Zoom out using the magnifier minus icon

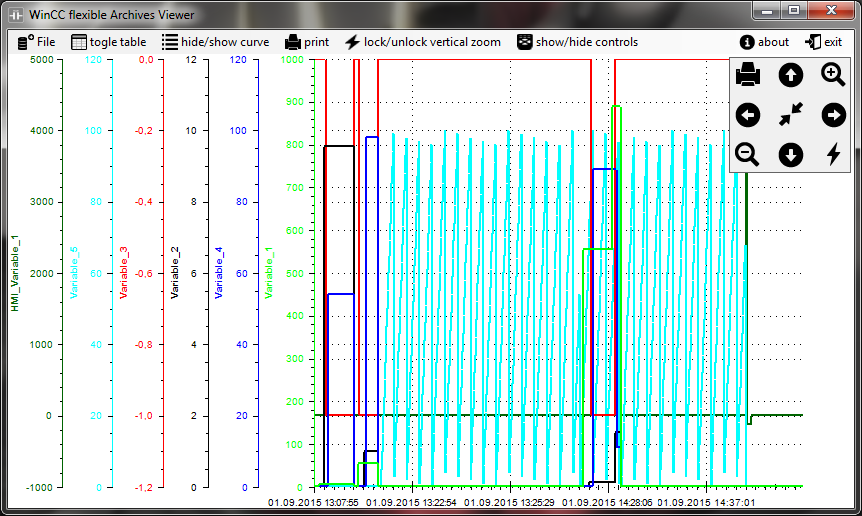[748, 154]
